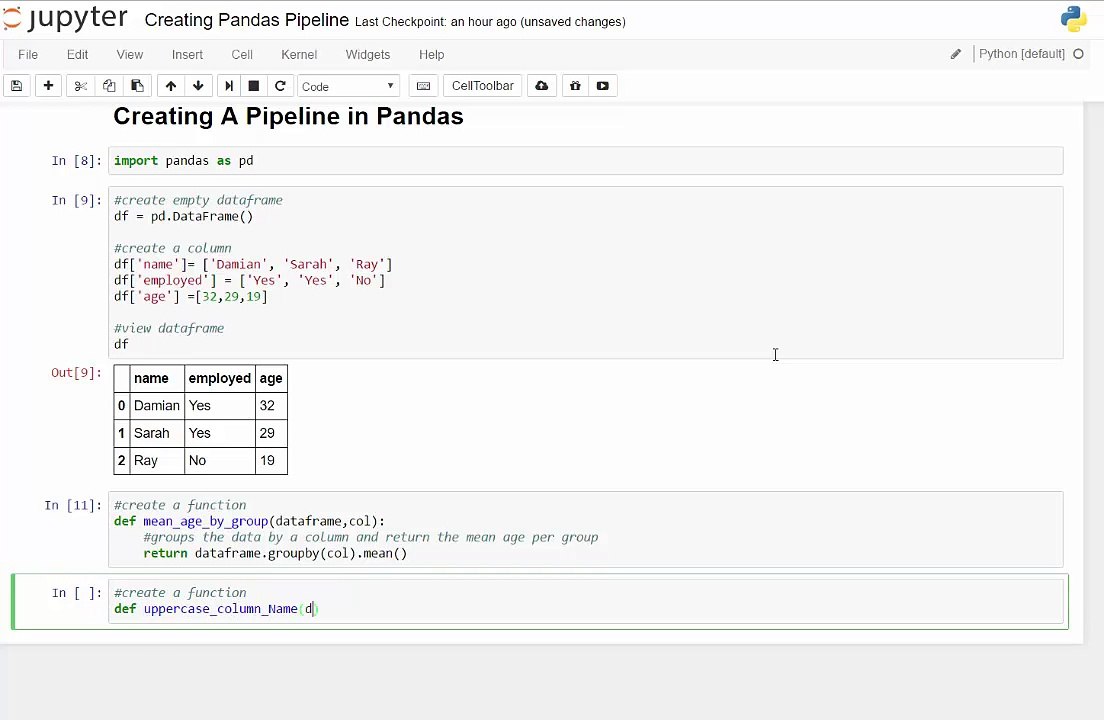The height and width of the screenshot is (720, 1104).
Task: Open the Insert menu
Action: 187,54
